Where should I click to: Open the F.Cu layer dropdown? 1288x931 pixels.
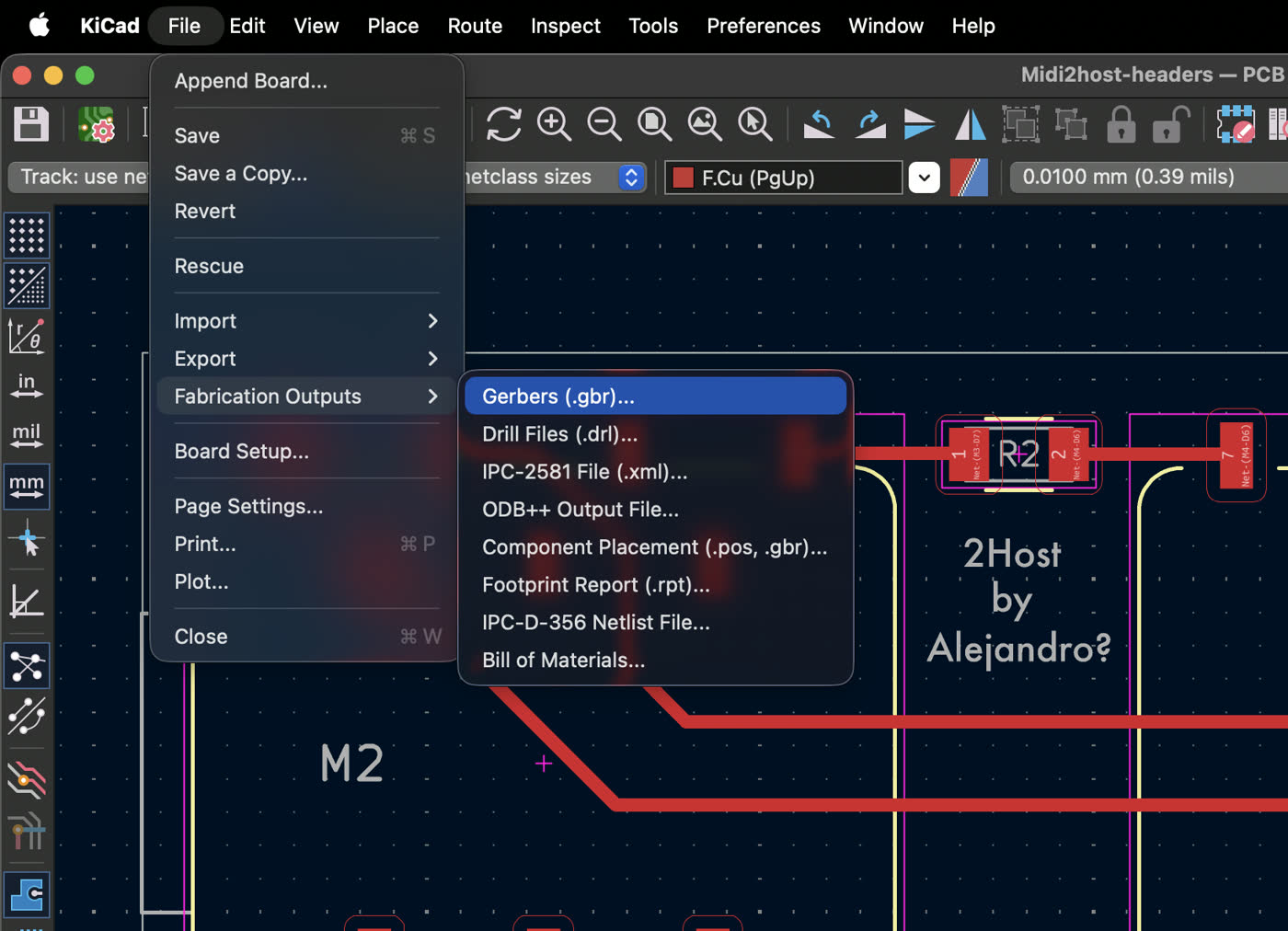pyautogui.click(x=924, y=178)
